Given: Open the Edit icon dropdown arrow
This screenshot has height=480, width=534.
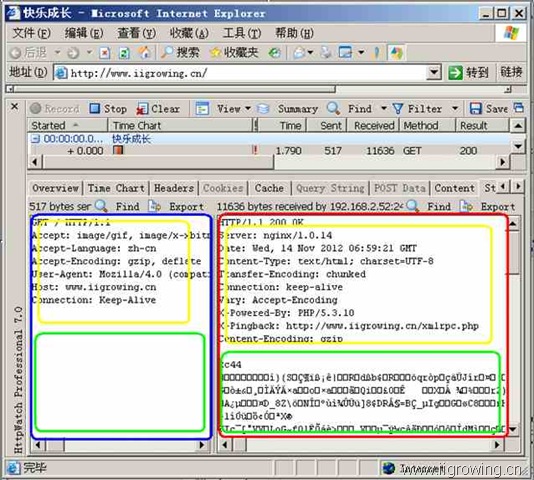Looking at the screenshot, I should coord(361,52).
